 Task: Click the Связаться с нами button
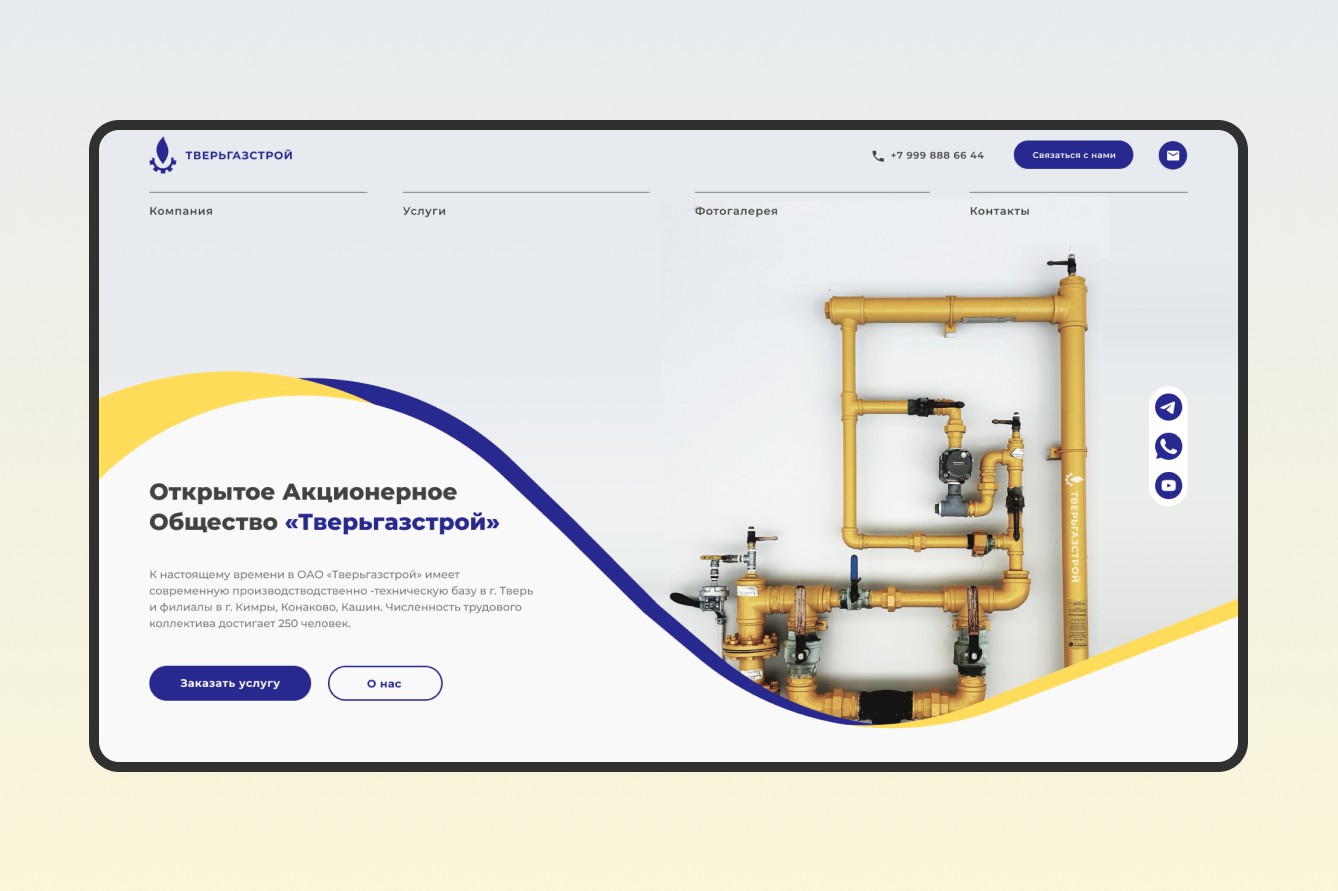click(x=1073, y=155)
